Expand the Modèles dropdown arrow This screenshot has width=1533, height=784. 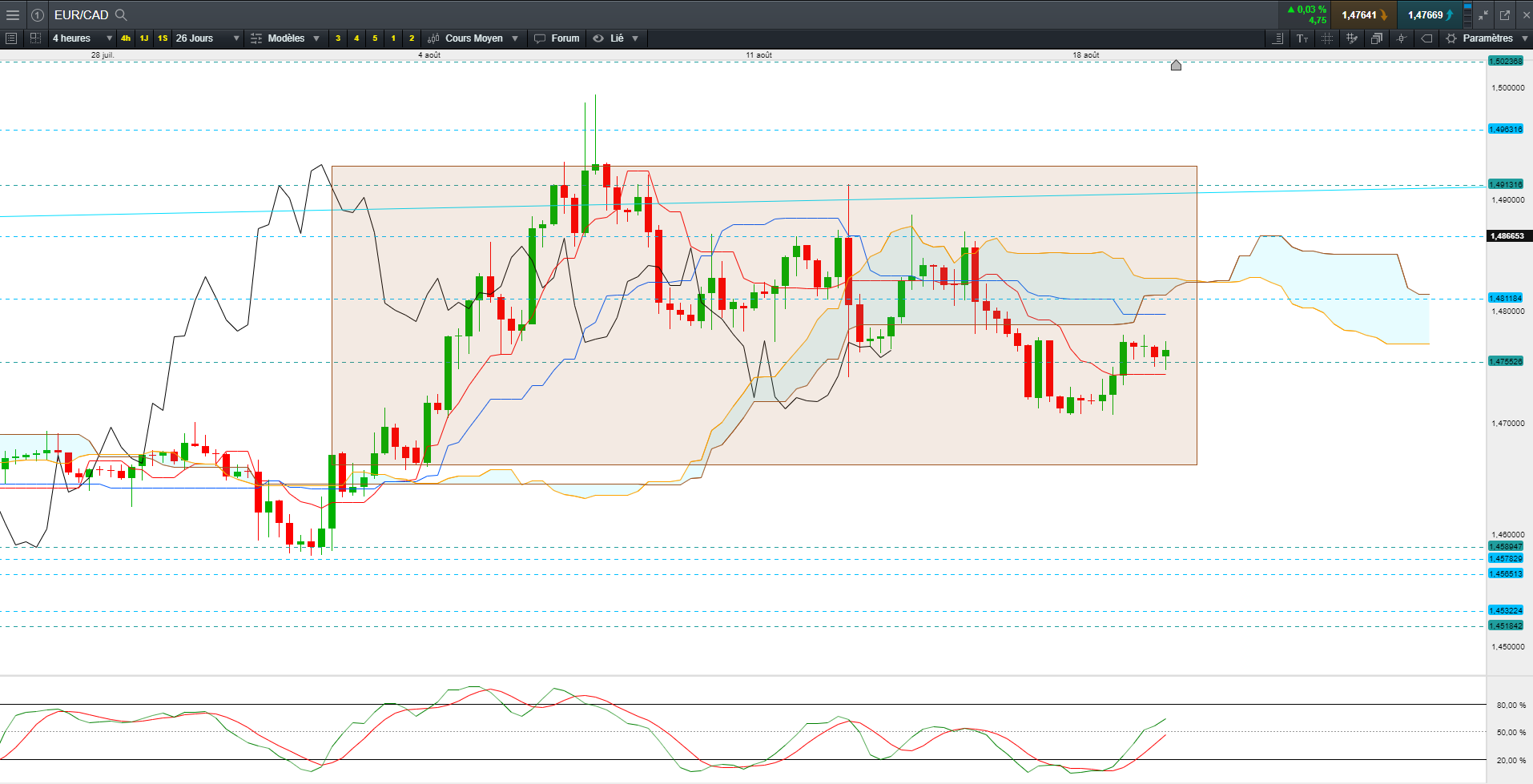316,38
